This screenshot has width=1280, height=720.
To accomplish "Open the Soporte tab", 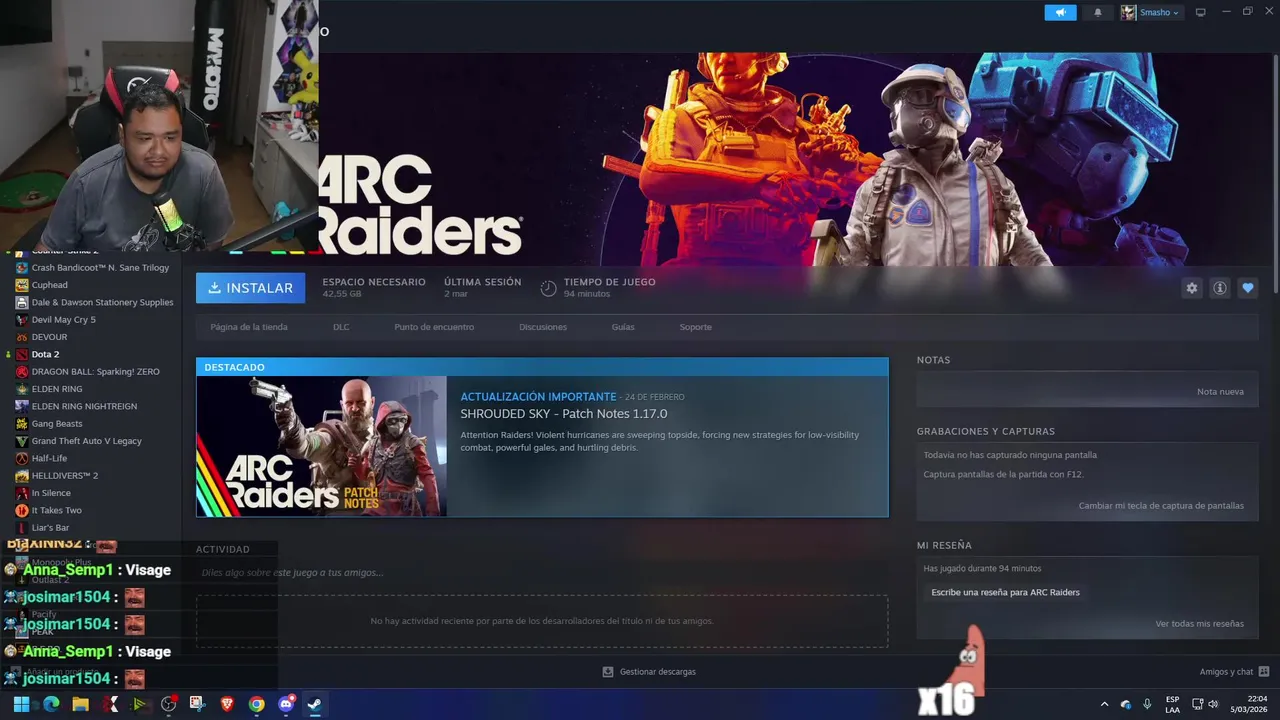I will (x=696, y=327).
